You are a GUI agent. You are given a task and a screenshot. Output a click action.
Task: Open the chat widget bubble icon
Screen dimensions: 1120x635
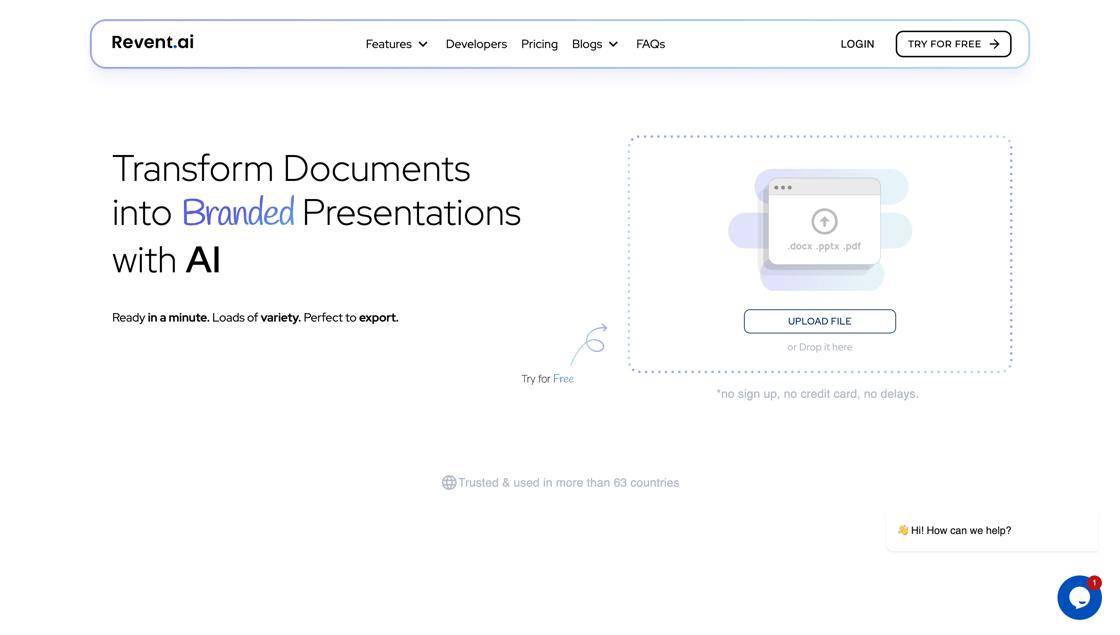click(x=1078, y=598)
